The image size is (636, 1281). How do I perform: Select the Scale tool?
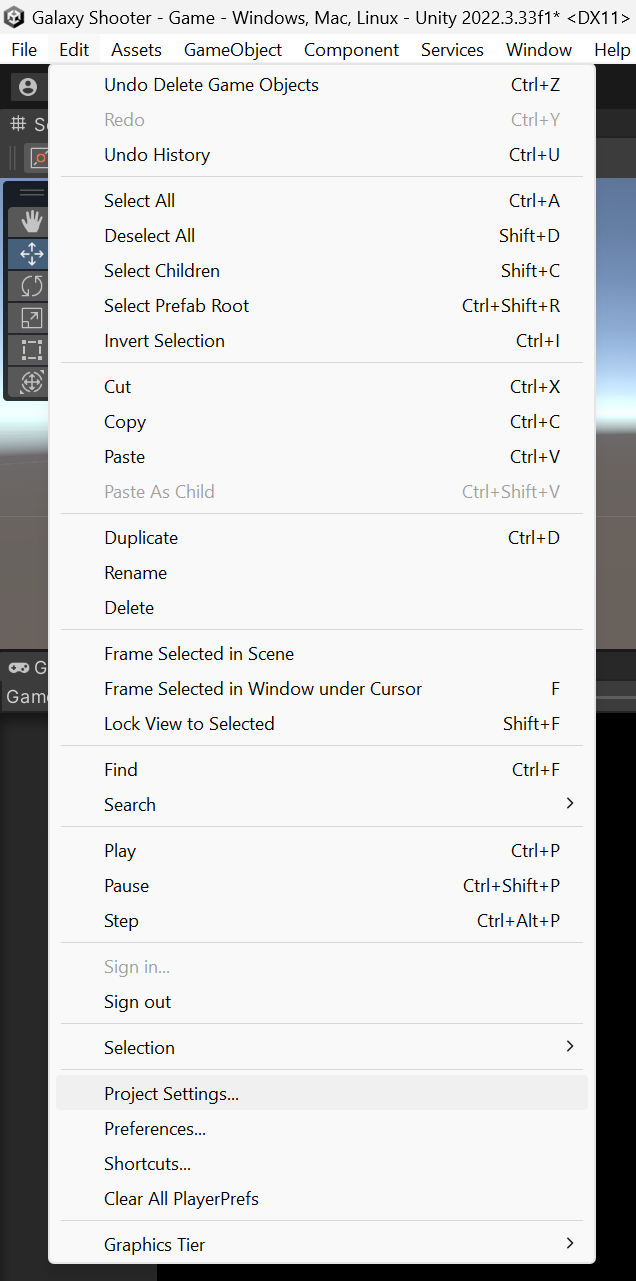pos(31,318)
